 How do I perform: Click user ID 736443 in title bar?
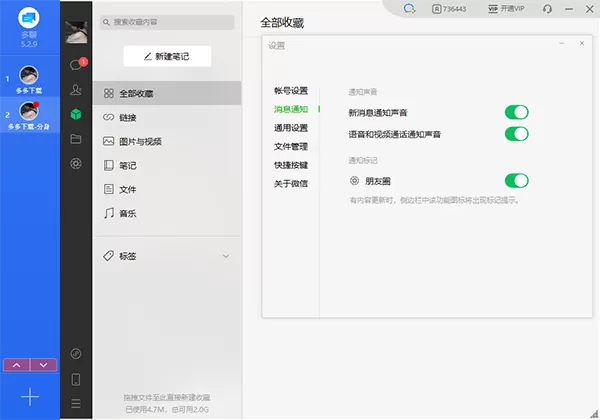click(x=449, y=9)
